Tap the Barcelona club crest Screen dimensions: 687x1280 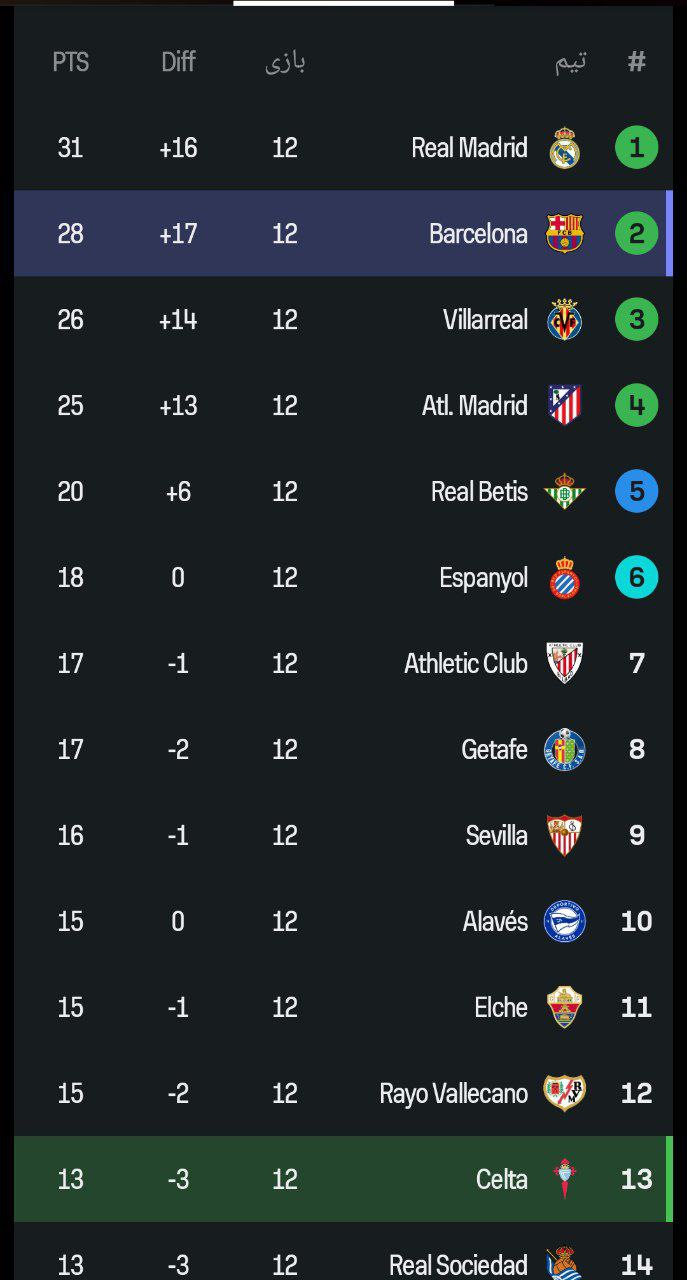pos(565,234)
